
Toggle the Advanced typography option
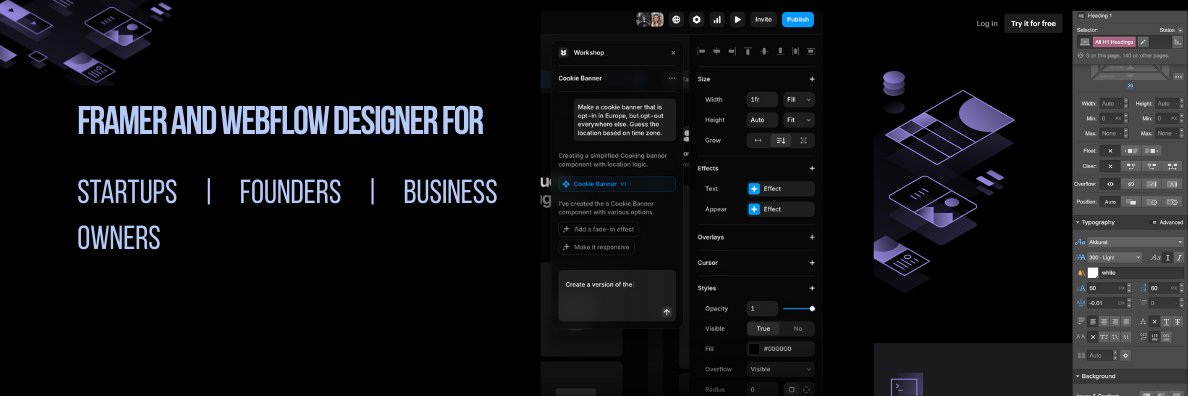pos(1167,223)
